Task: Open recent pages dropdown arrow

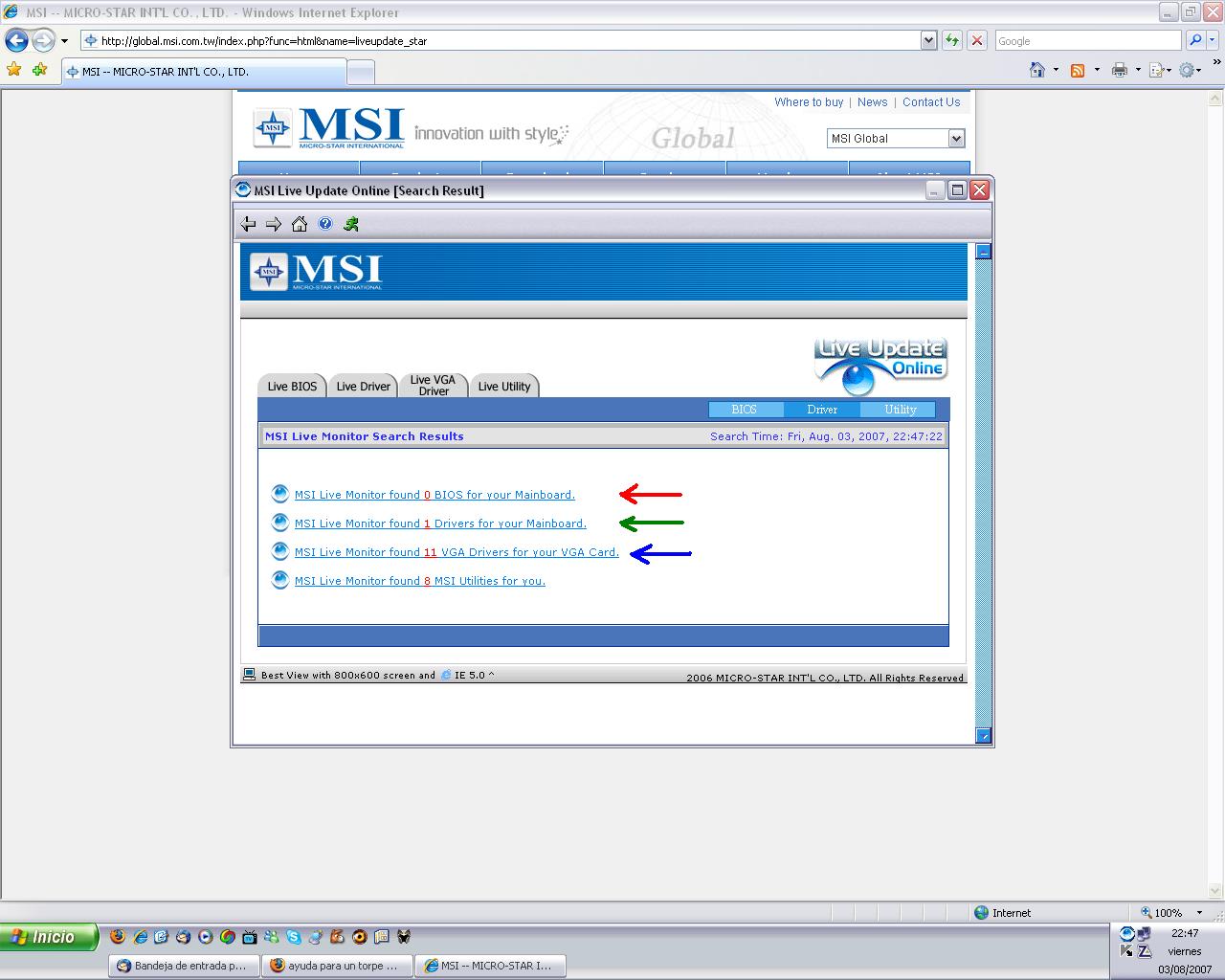Action: 64,41
